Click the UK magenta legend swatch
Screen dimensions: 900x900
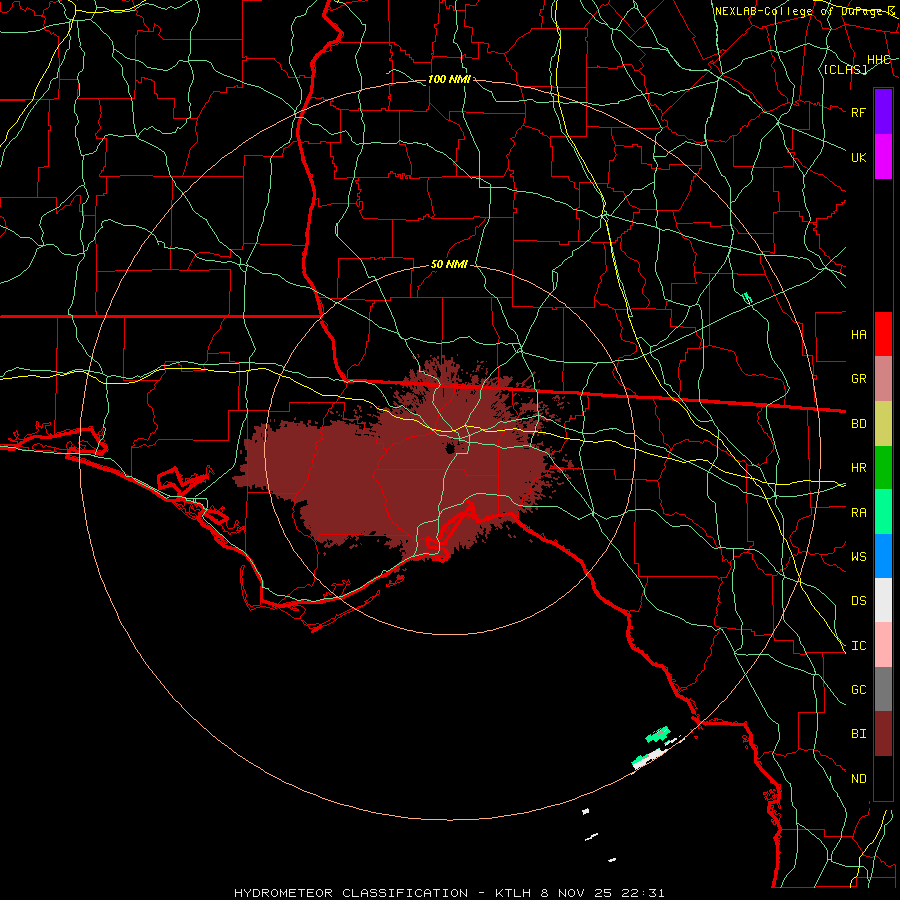pos(883,157)
